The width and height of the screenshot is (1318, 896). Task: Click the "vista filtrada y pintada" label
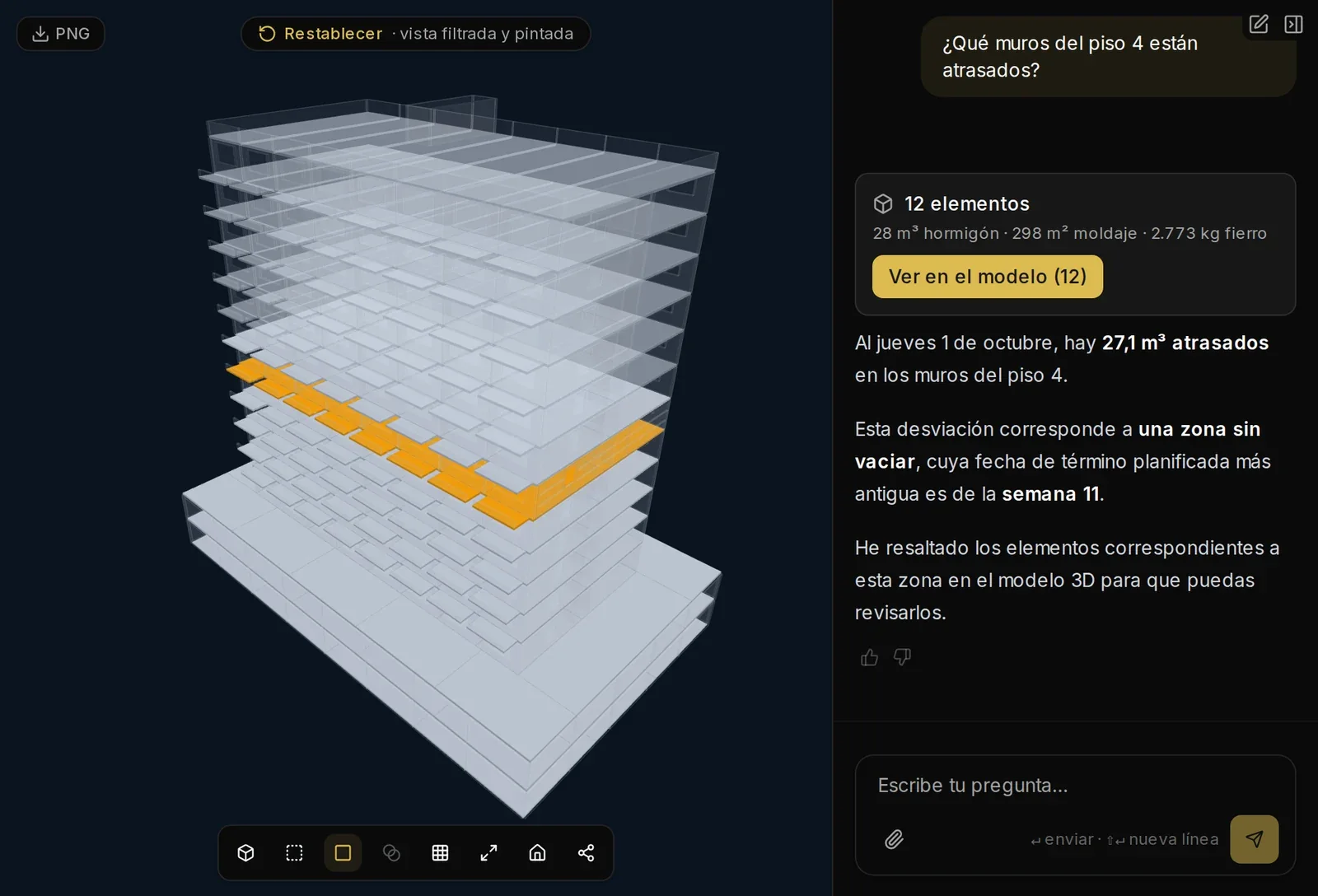coord(486,34)
